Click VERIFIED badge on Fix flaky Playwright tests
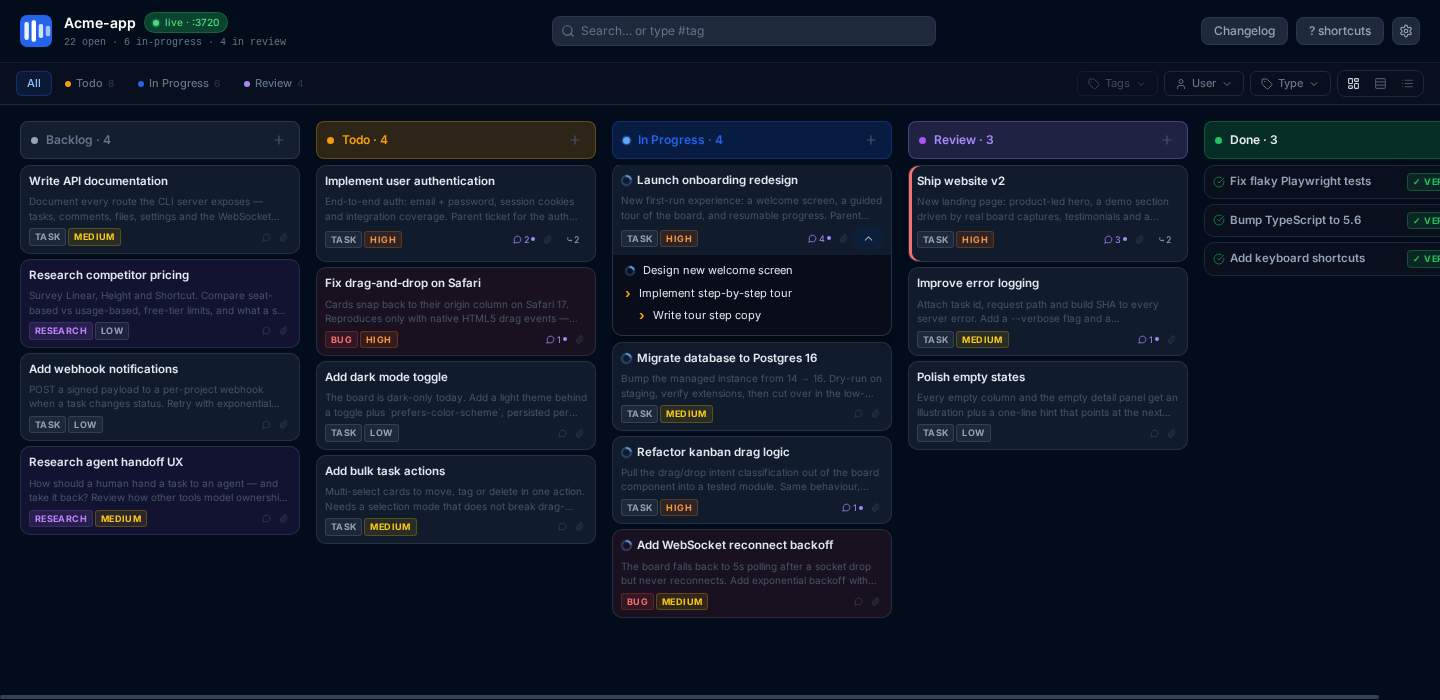Screen dimensions: 1440x700 click(1424, 182)
